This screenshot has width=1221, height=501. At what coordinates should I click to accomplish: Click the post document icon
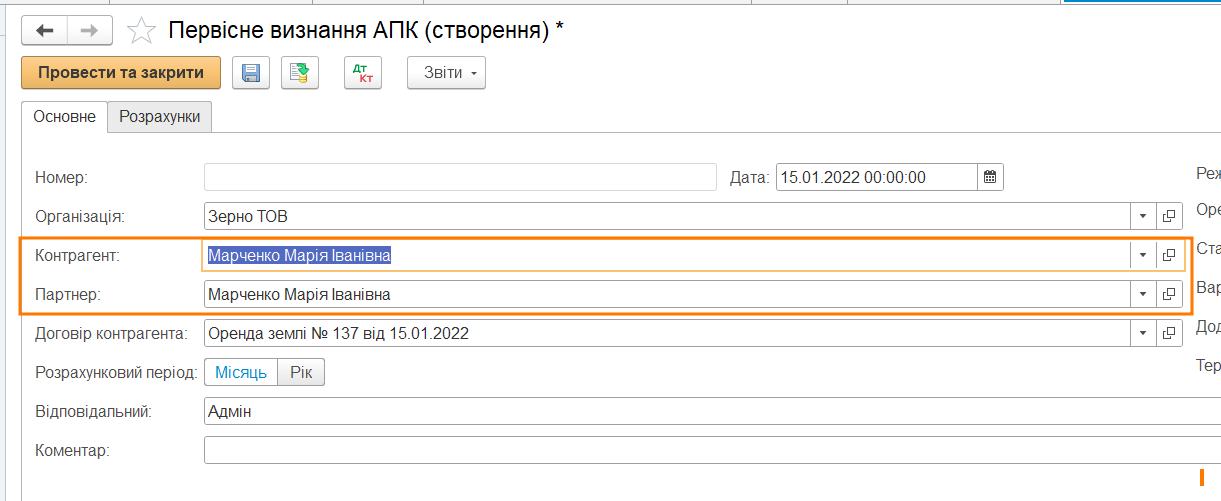[299, 73]
